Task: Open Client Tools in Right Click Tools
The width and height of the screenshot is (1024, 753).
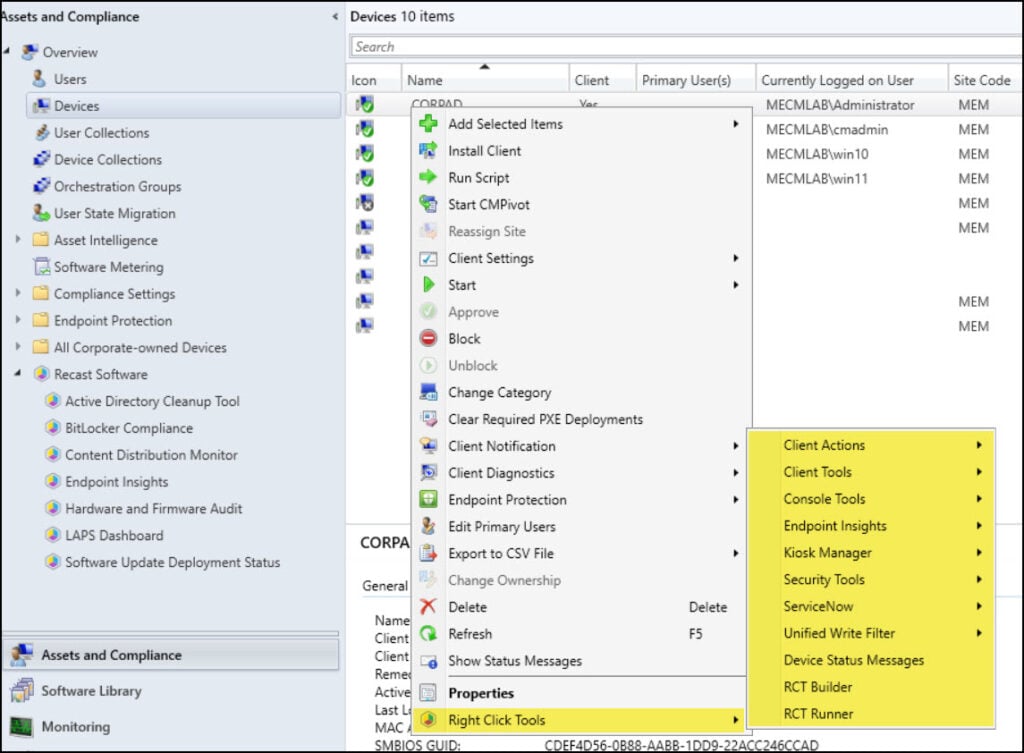Action: click(x=871, y=472)
